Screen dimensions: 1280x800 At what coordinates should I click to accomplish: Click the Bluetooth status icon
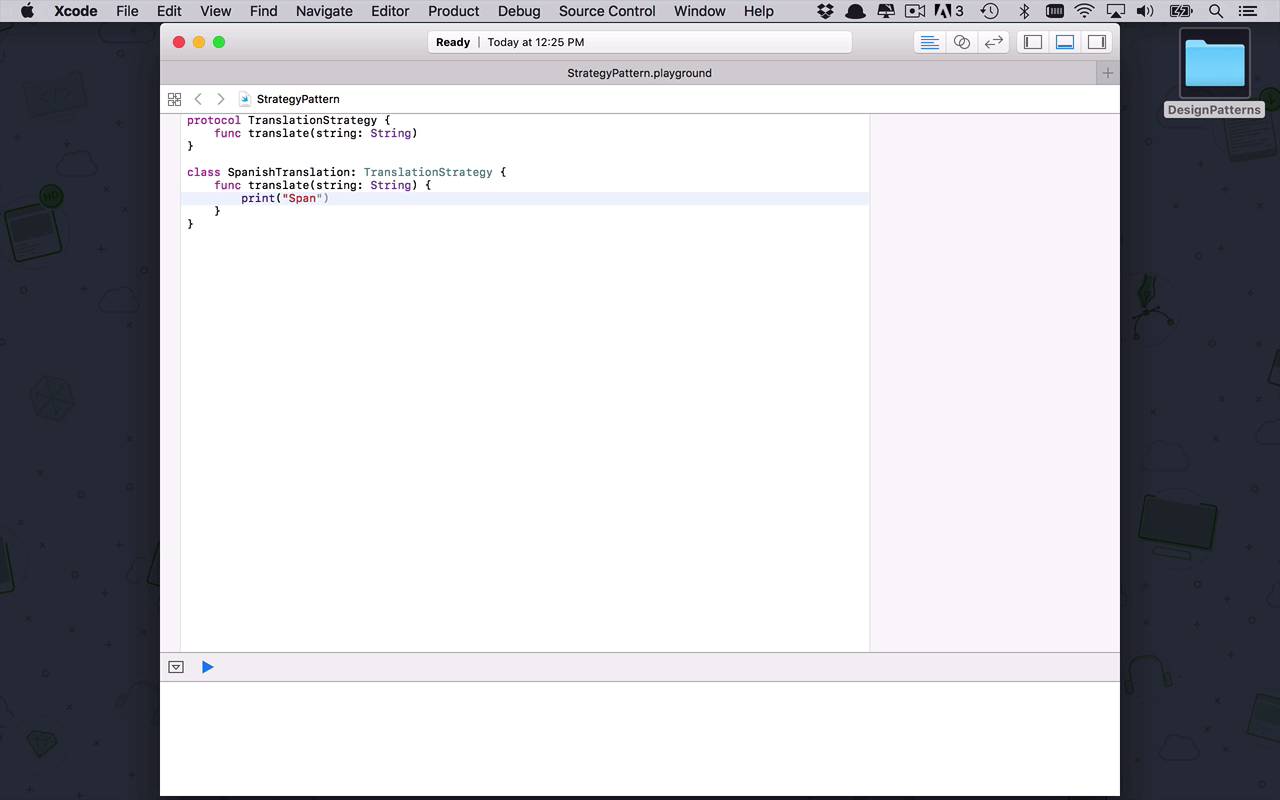(x=1023, y=11)
